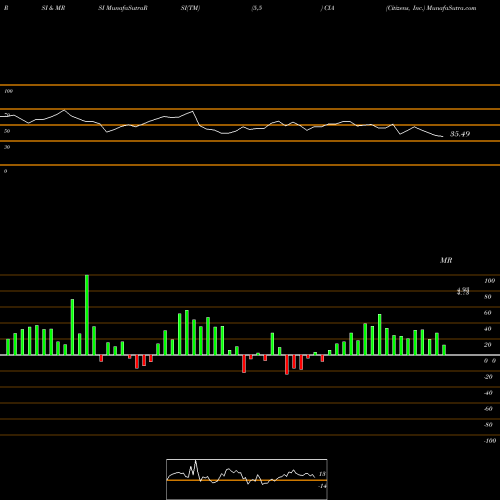The width and height of the screenshot is (500, 500).
Task: Click the 80 label on the MR axis
Action: (488, 297)
